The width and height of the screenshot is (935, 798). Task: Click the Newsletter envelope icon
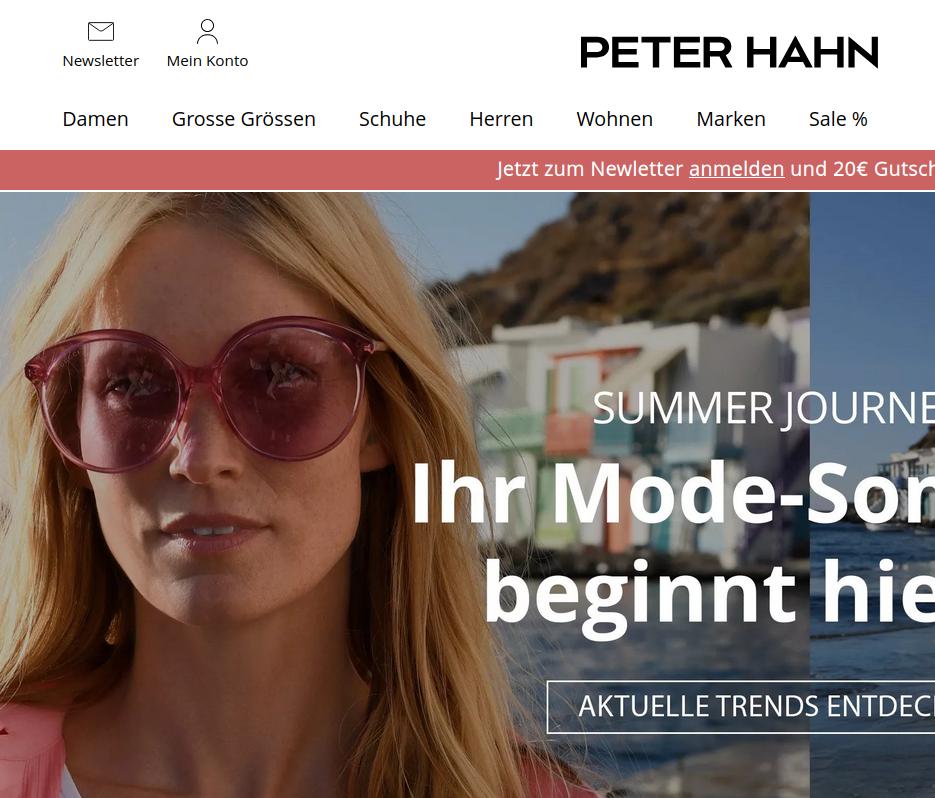point(101,31)
